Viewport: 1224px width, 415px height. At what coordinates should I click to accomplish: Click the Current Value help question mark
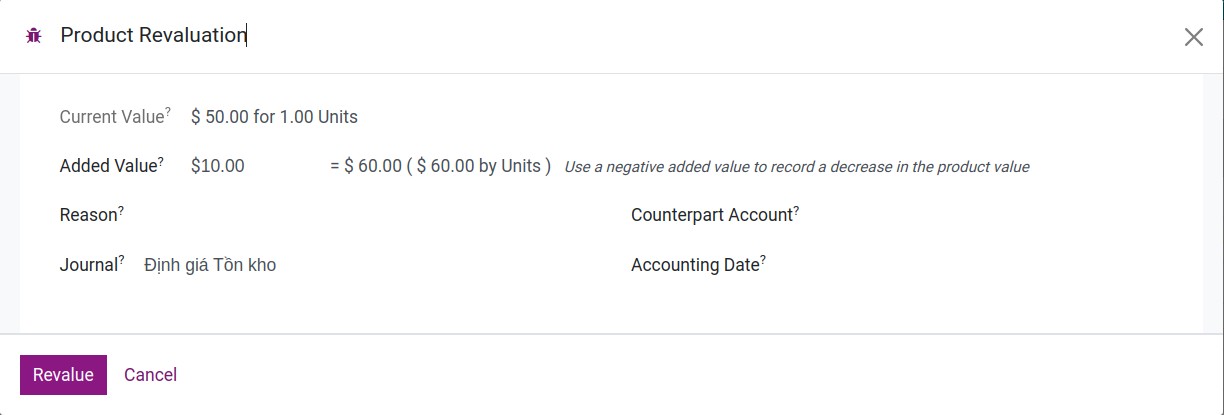tap(167, 111)
